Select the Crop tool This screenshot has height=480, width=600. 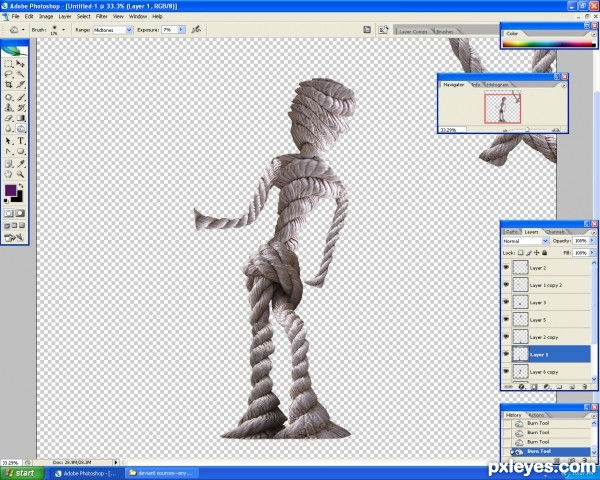click(9, 84)
